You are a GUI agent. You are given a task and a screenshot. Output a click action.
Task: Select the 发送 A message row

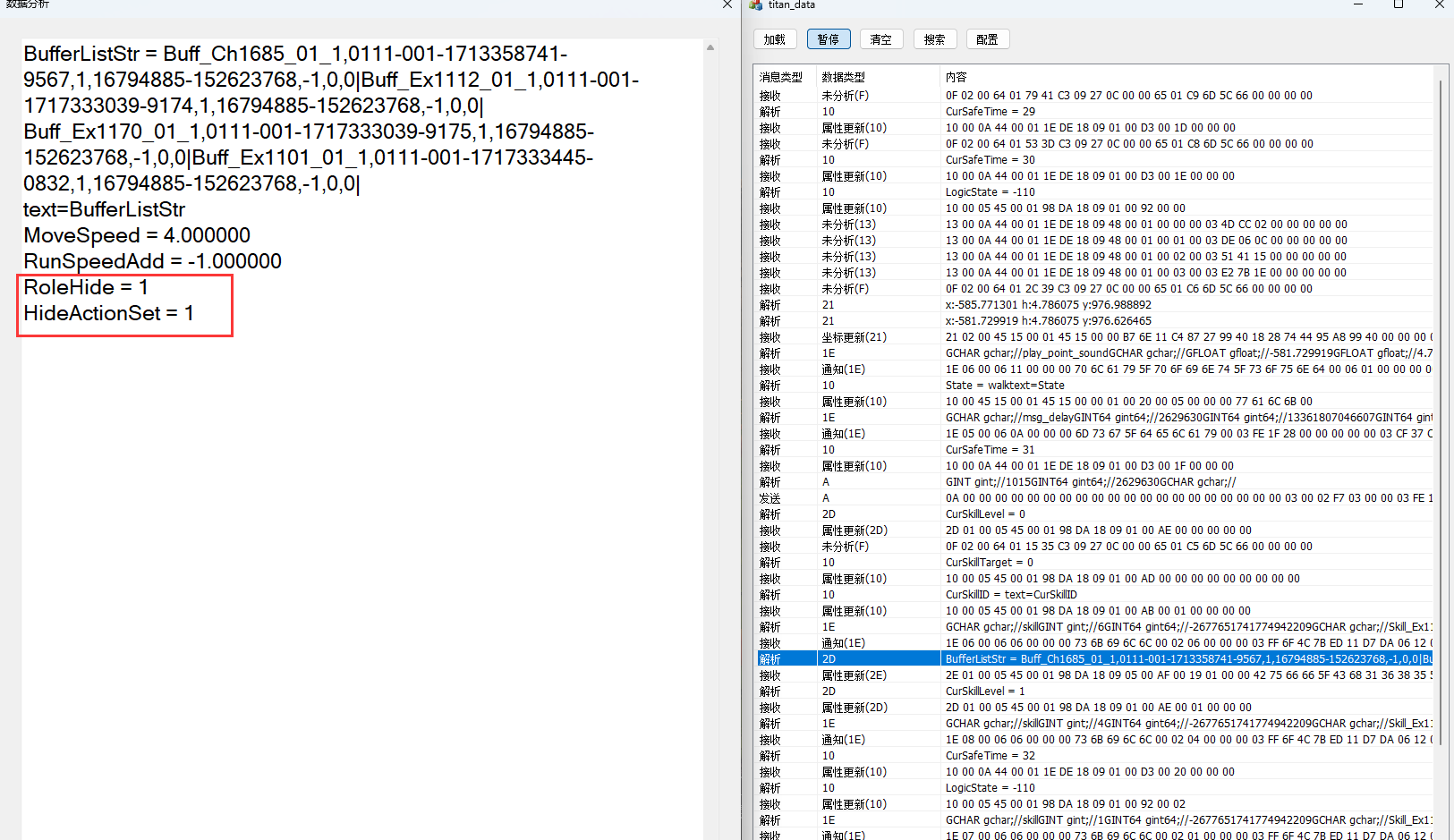[1095, 498]
